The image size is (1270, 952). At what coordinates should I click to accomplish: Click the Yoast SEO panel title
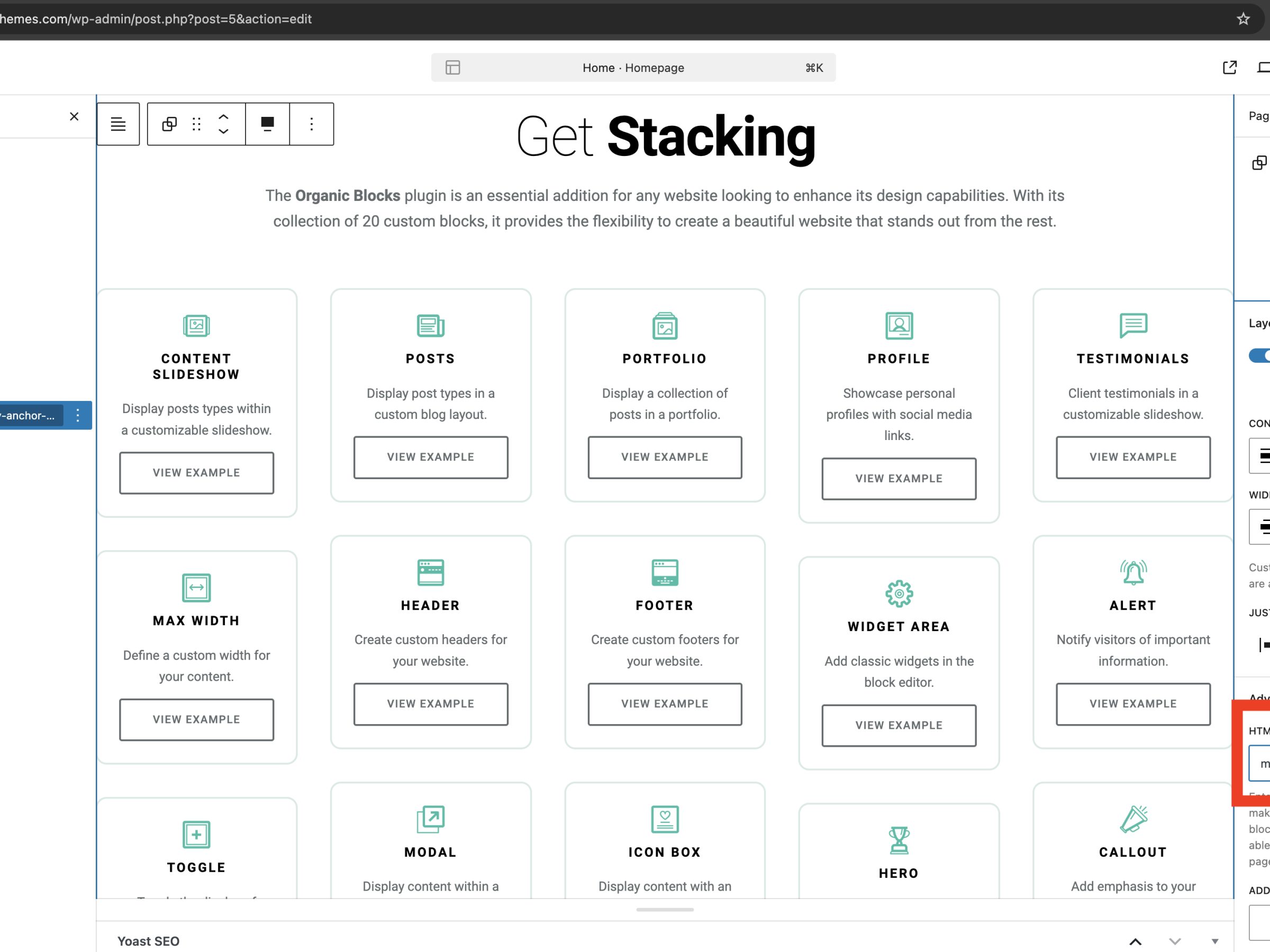(x=148, y=941)
